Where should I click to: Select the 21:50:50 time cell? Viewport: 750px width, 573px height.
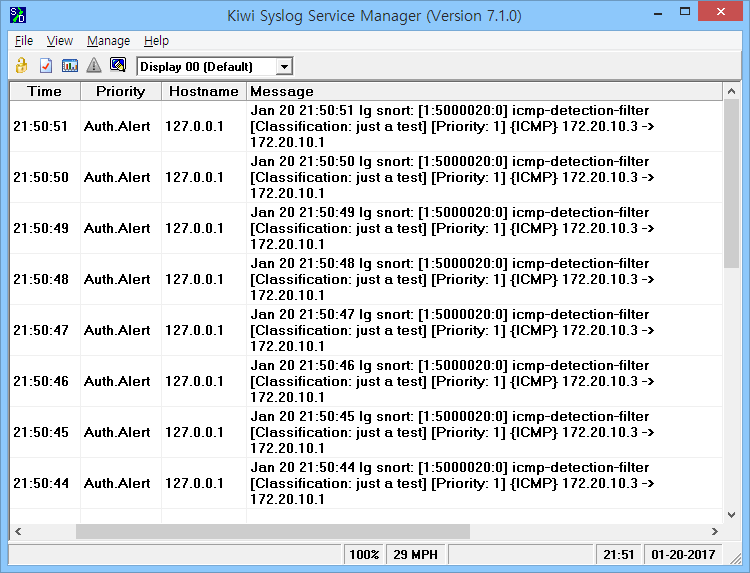(45, 177)
